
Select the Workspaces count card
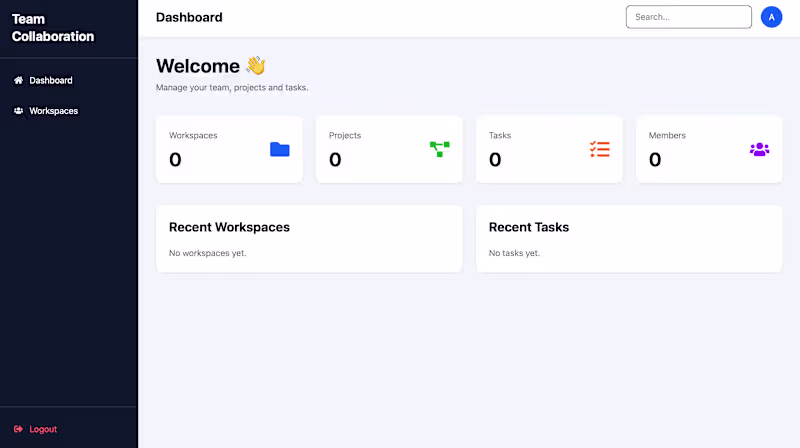[x=229, y=150]
